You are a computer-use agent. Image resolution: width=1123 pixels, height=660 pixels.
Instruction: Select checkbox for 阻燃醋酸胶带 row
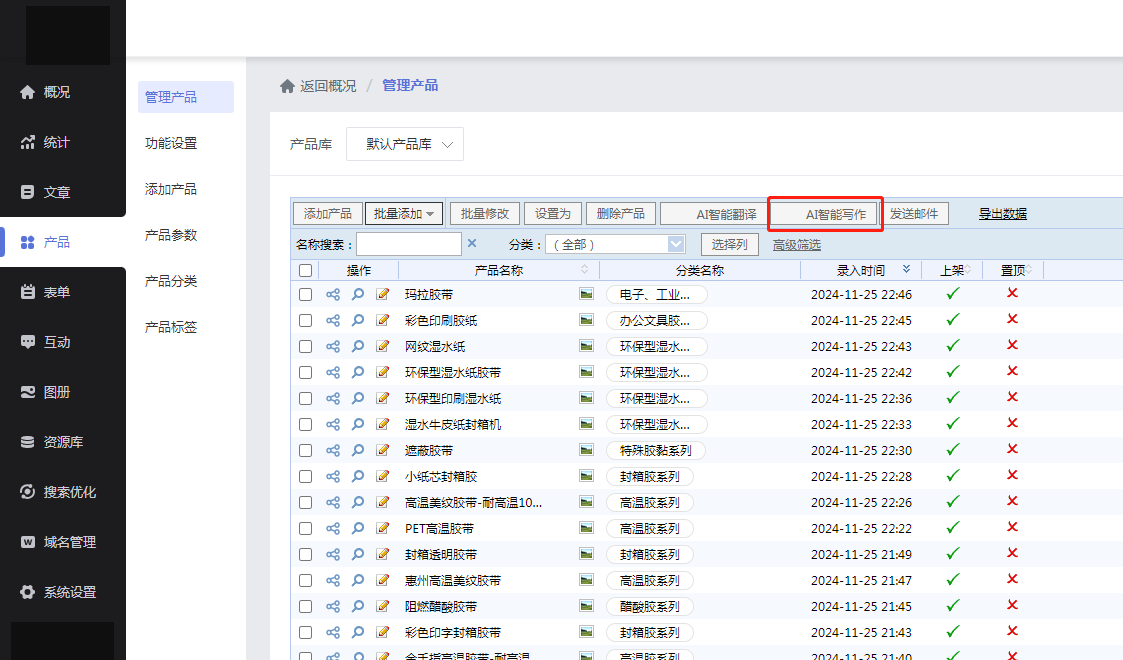pyautogui.click(x=305, y=606)
